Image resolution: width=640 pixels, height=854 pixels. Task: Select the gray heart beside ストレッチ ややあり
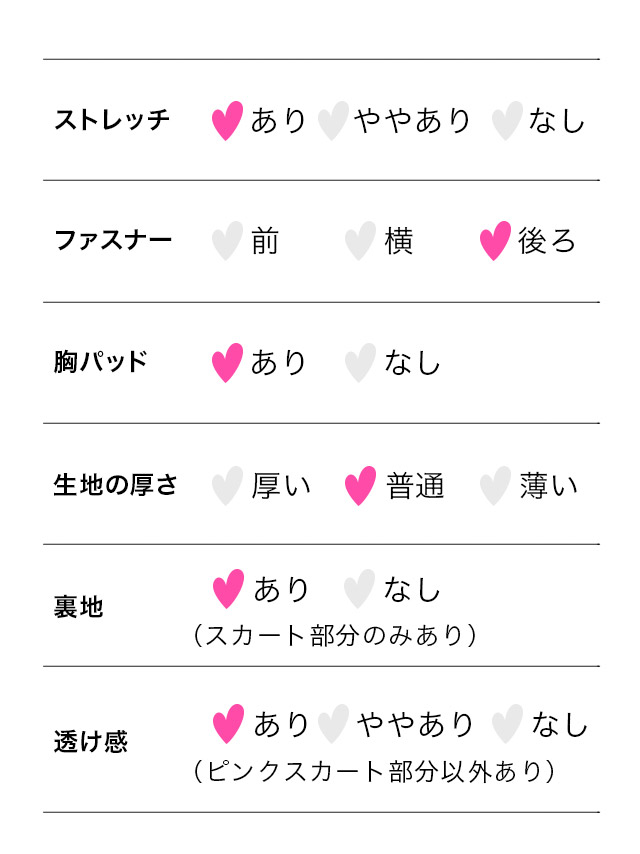click(333, 120)
